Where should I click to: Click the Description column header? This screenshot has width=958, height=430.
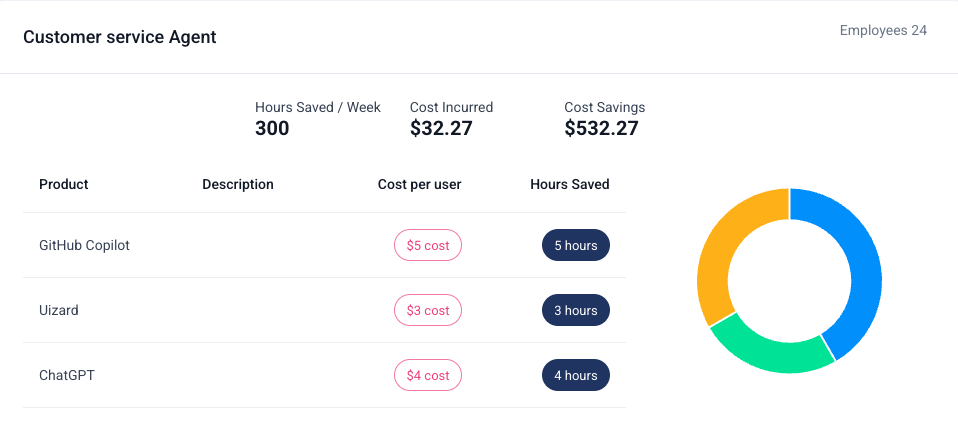coord(238,184)
